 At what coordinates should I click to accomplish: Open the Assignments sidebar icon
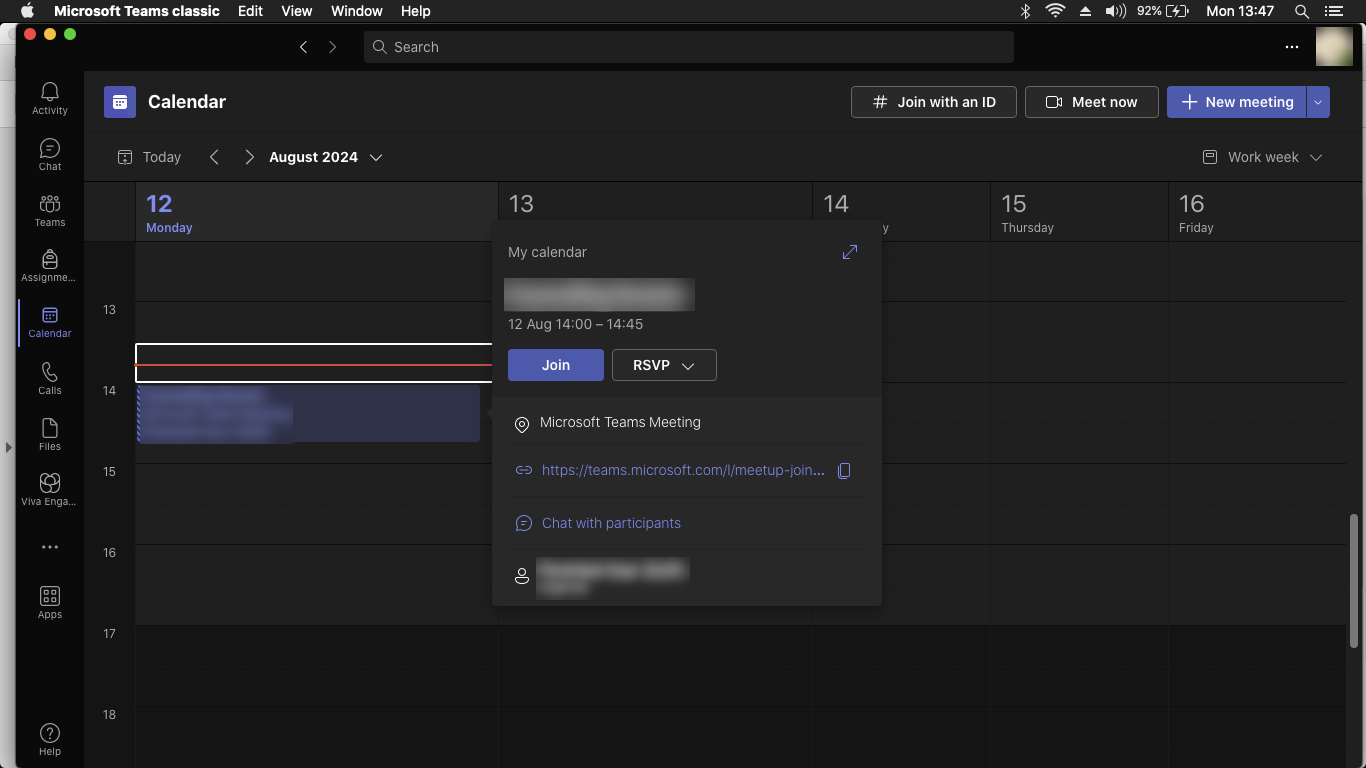(50, 266)
